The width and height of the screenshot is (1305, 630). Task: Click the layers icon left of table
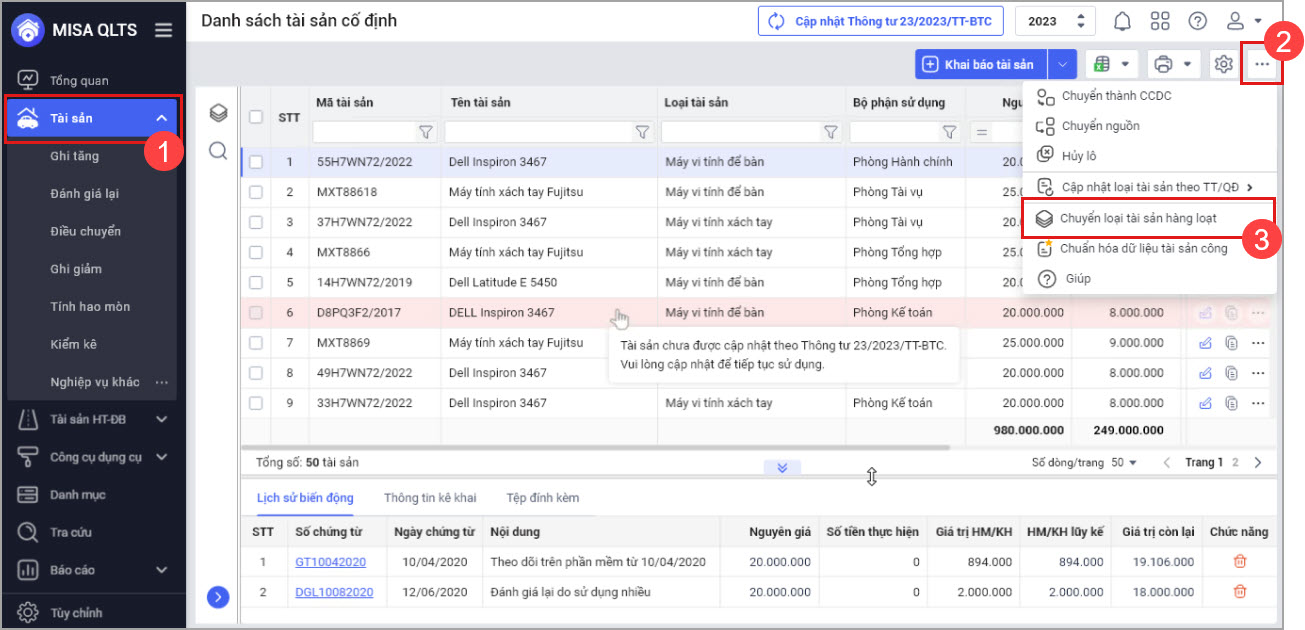coord(218,114)
